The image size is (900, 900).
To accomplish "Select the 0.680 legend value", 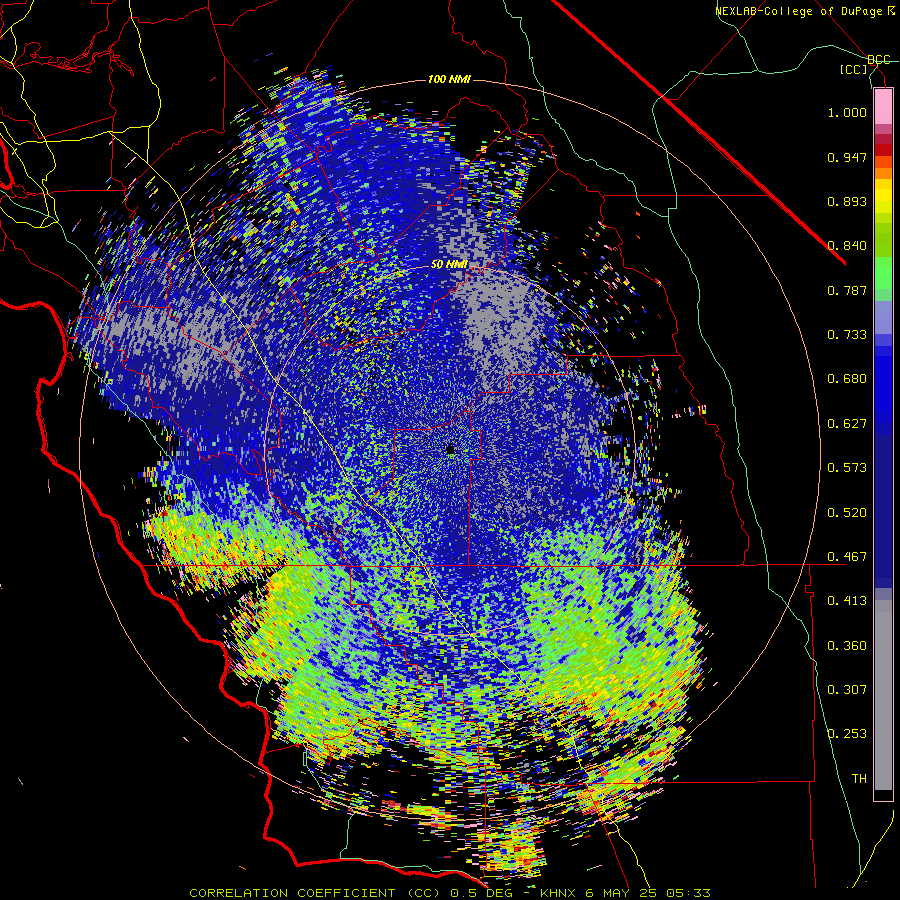I will pyautogui.click(x=847, y=379).
